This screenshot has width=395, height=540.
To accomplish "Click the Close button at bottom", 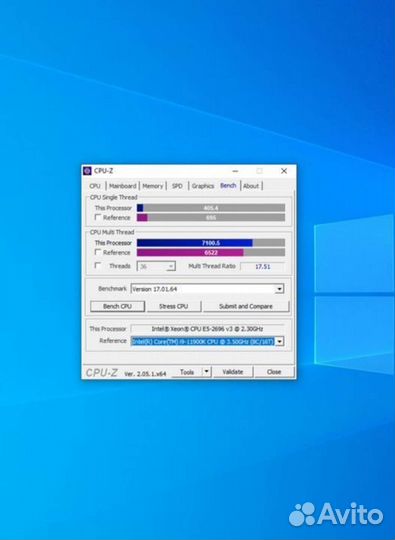I will coord(274,372).
